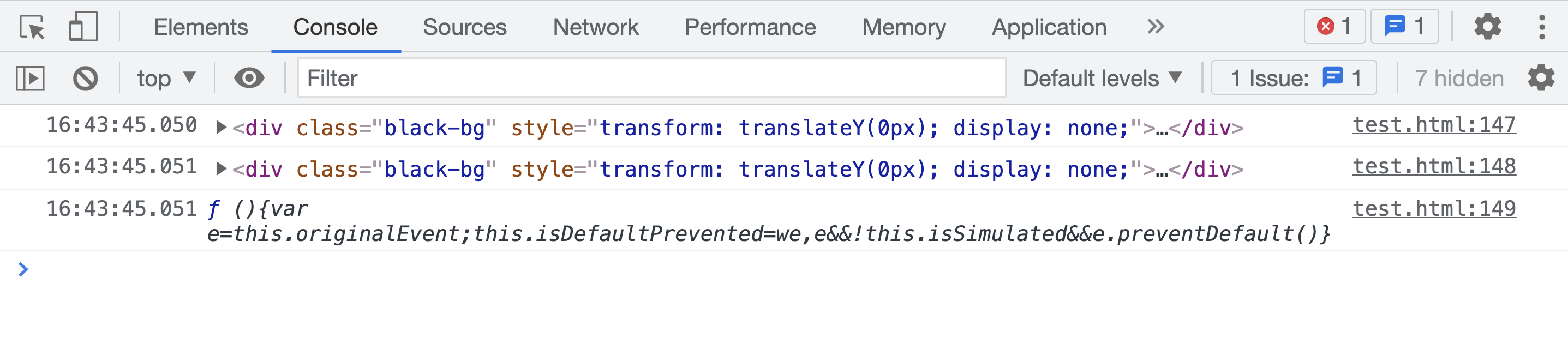1568x338 pixels.
Task: Click the red error count badge
Action: pyautogui.click(x=1334, y=27)
